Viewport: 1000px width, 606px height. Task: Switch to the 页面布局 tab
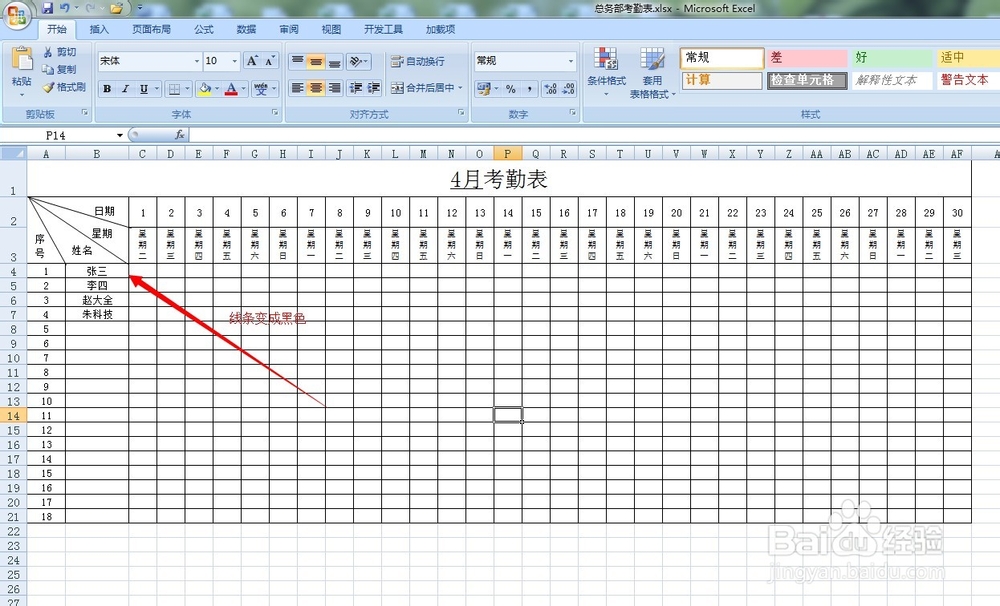[x=151, y=29]
